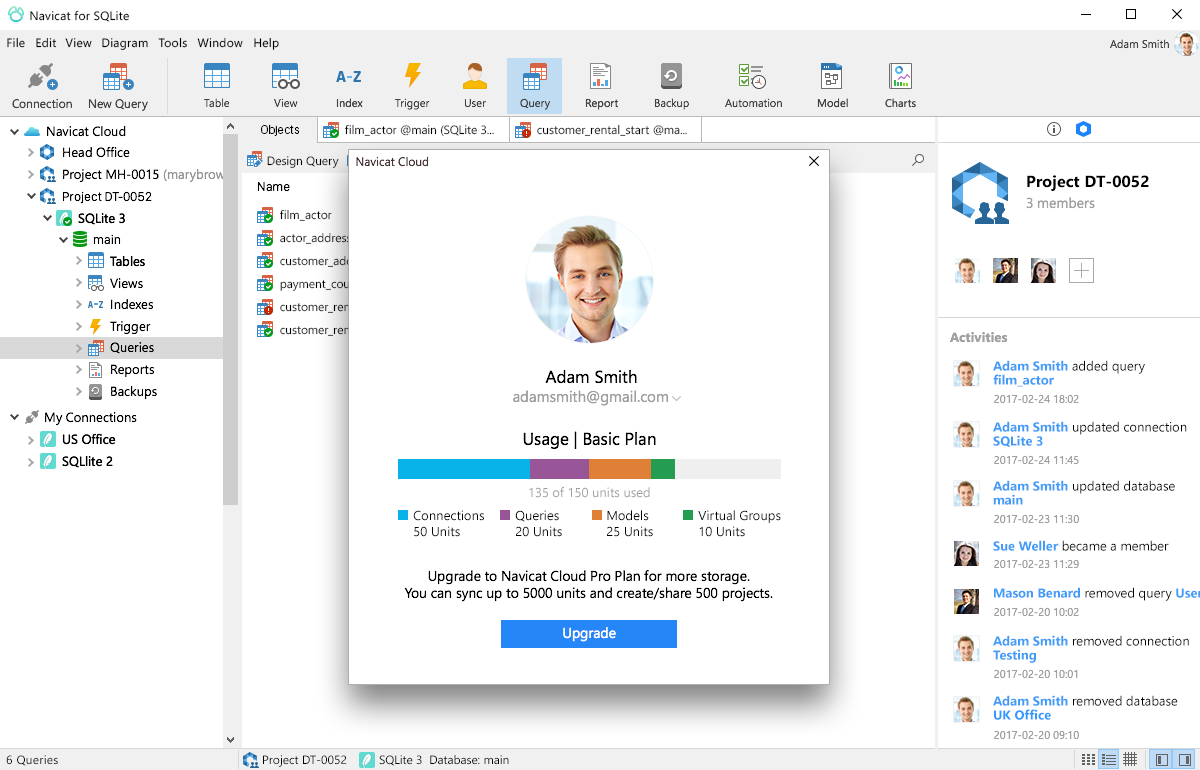Switch to the film_actor query tab

[413, 130]
